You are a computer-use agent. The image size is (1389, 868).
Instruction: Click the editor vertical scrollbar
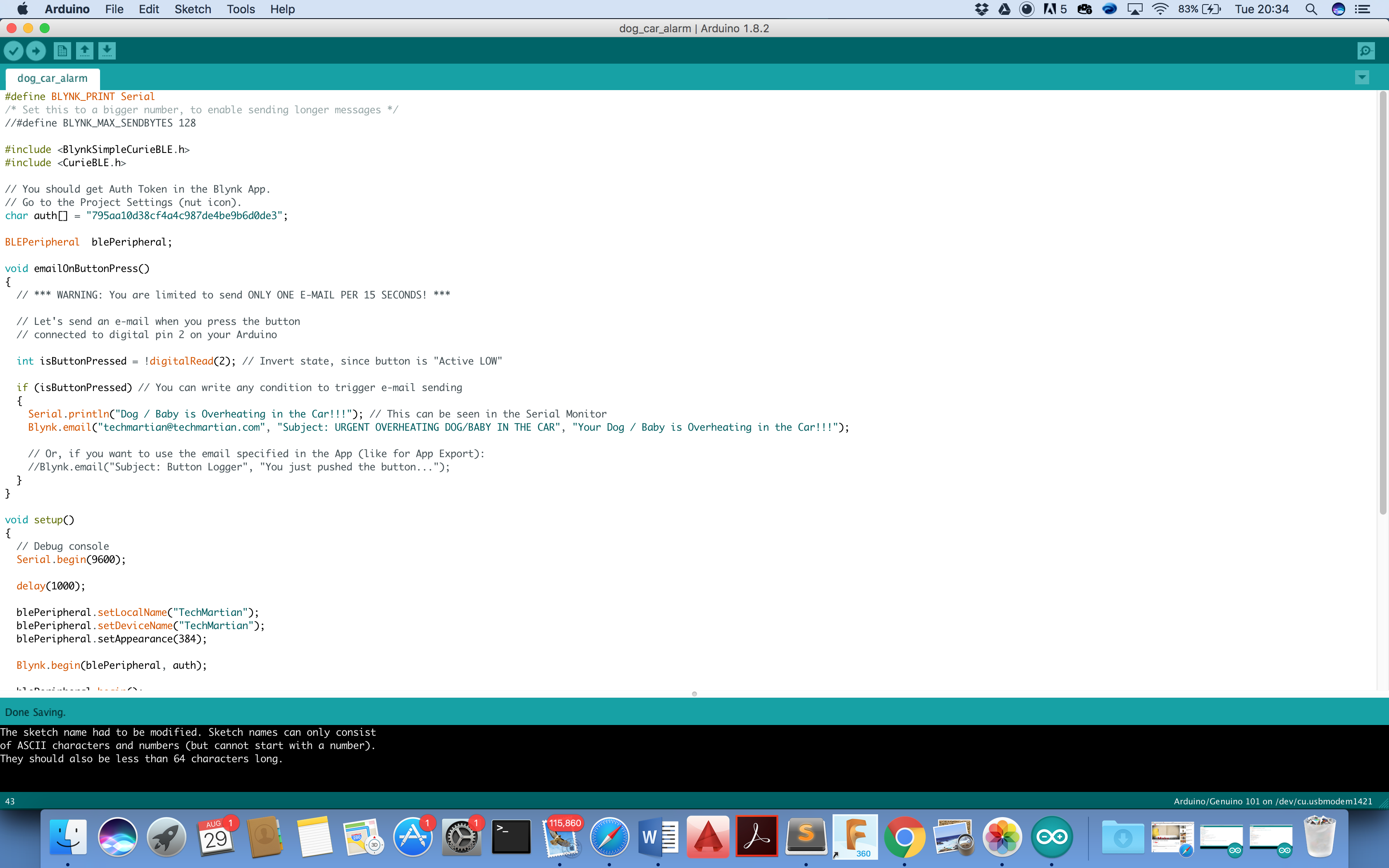coord(1383,303)
